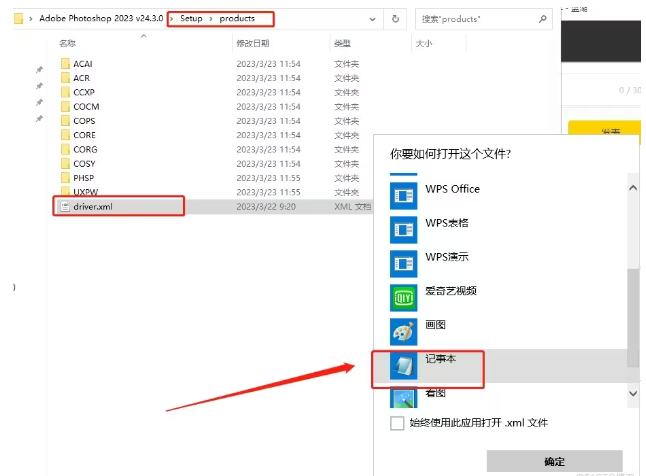Open the COCM folder
Image resolution: width=646 pixels, height=476 pixels.
click(86, 107)
